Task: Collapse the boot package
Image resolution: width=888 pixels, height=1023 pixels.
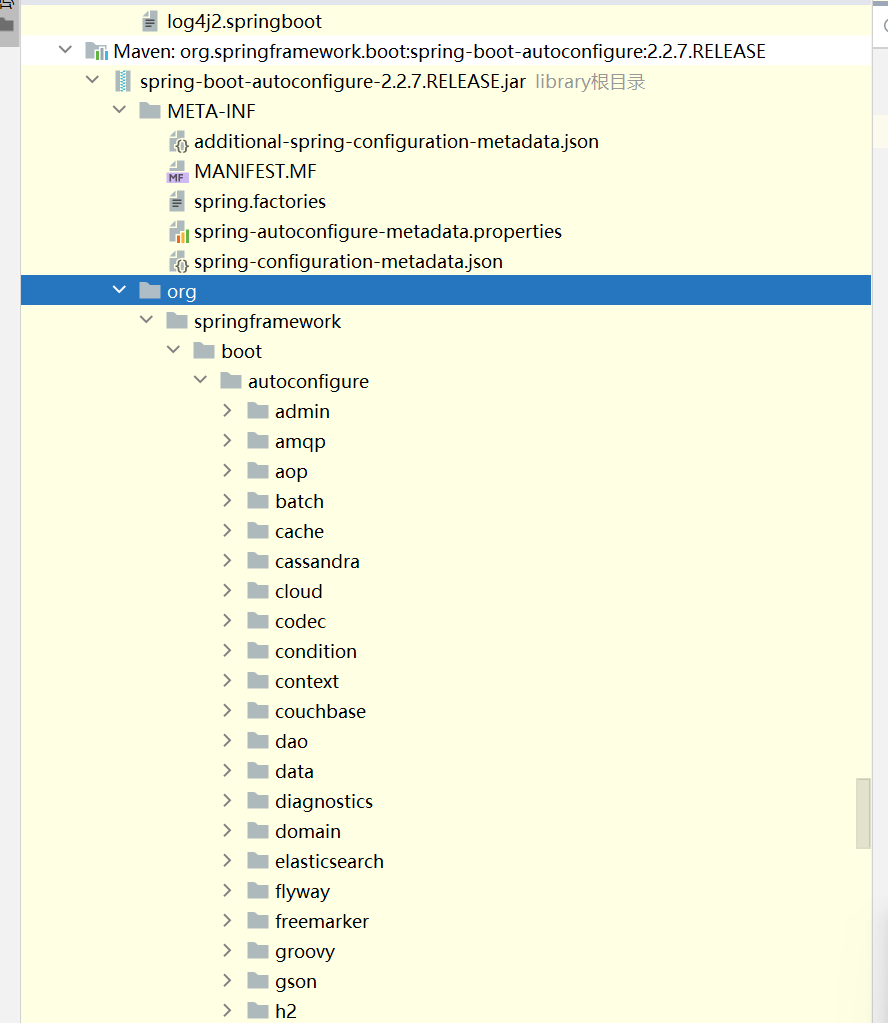Action: point(174,350)
